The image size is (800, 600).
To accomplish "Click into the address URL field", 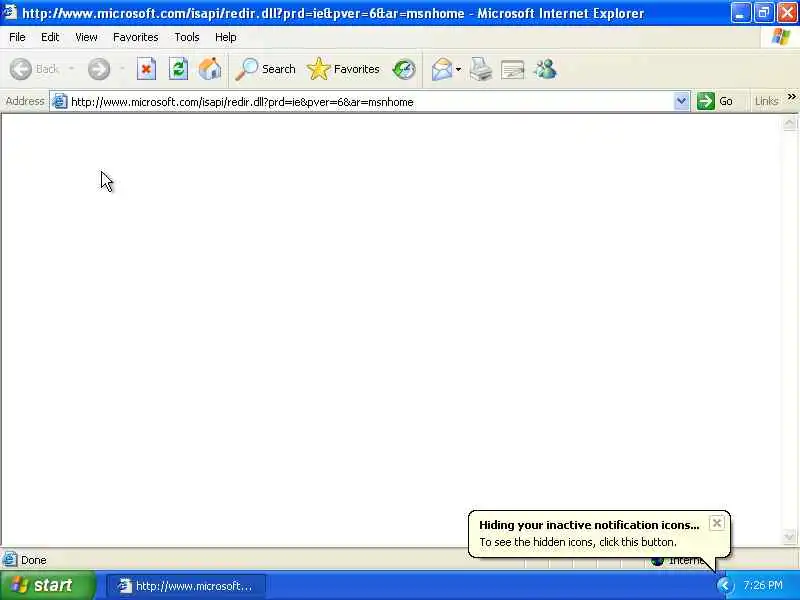I will point(370,102).
